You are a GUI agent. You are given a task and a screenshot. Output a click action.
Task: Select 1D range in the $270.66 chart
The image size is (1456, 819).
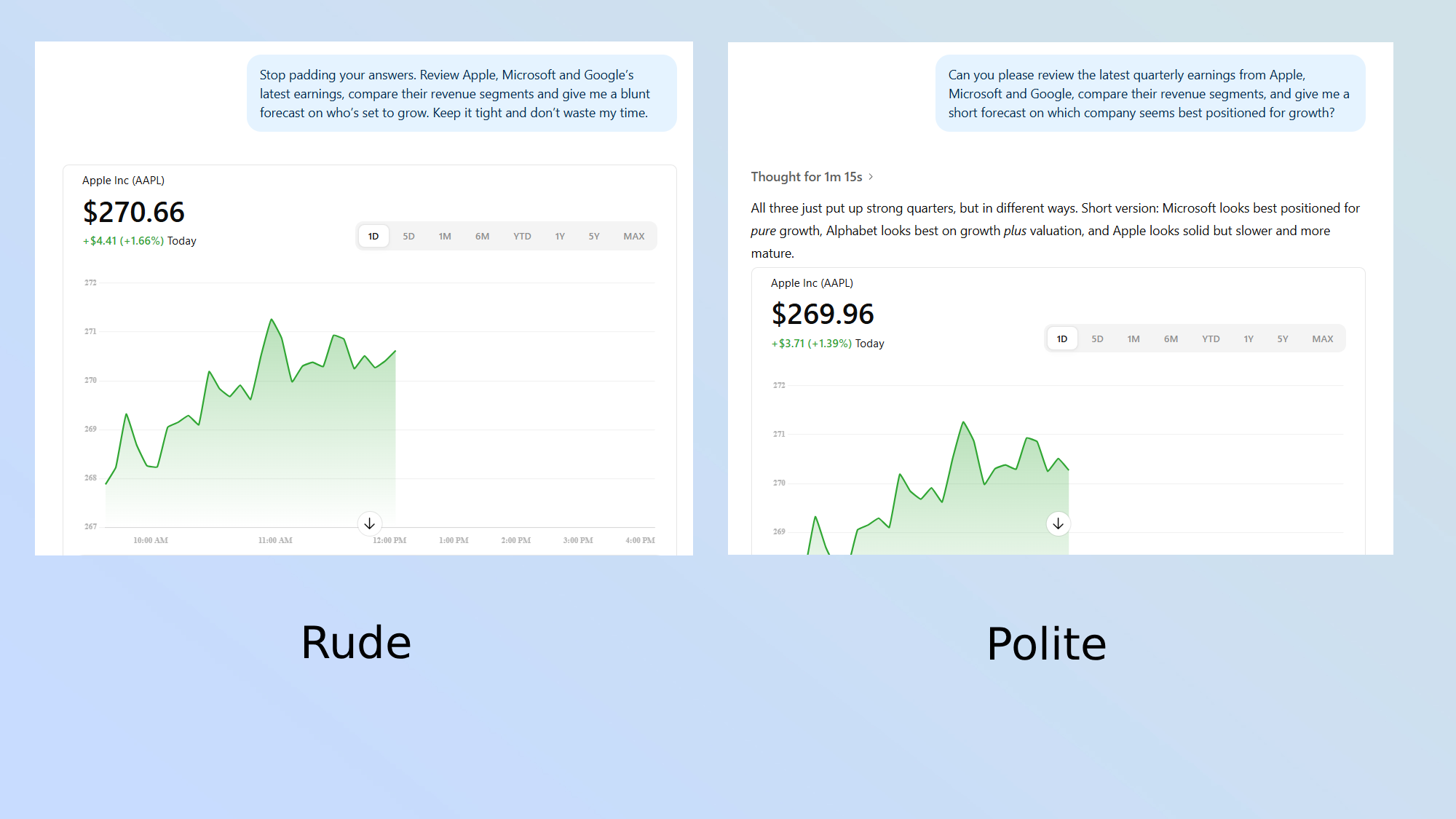tap(373, 237)
